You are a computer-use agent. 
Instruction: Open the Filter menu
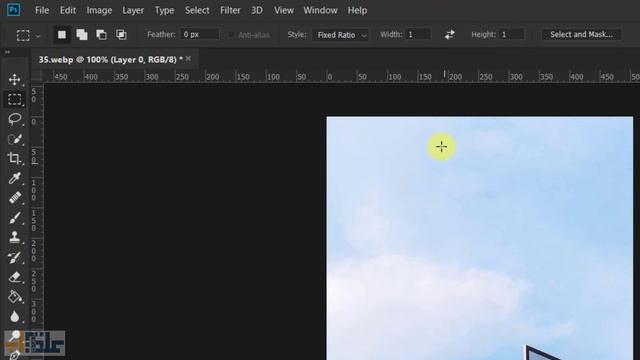pyautogui.click(x=230, y=10)
